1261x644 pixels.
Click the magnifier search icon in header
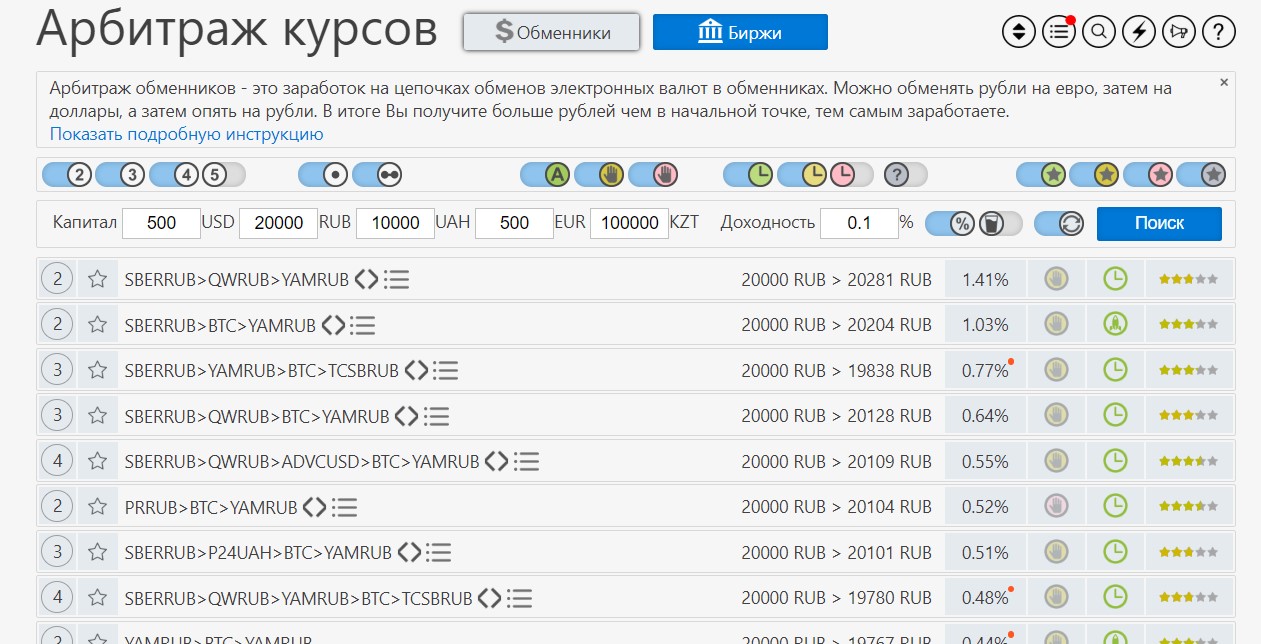point(1099,32)
